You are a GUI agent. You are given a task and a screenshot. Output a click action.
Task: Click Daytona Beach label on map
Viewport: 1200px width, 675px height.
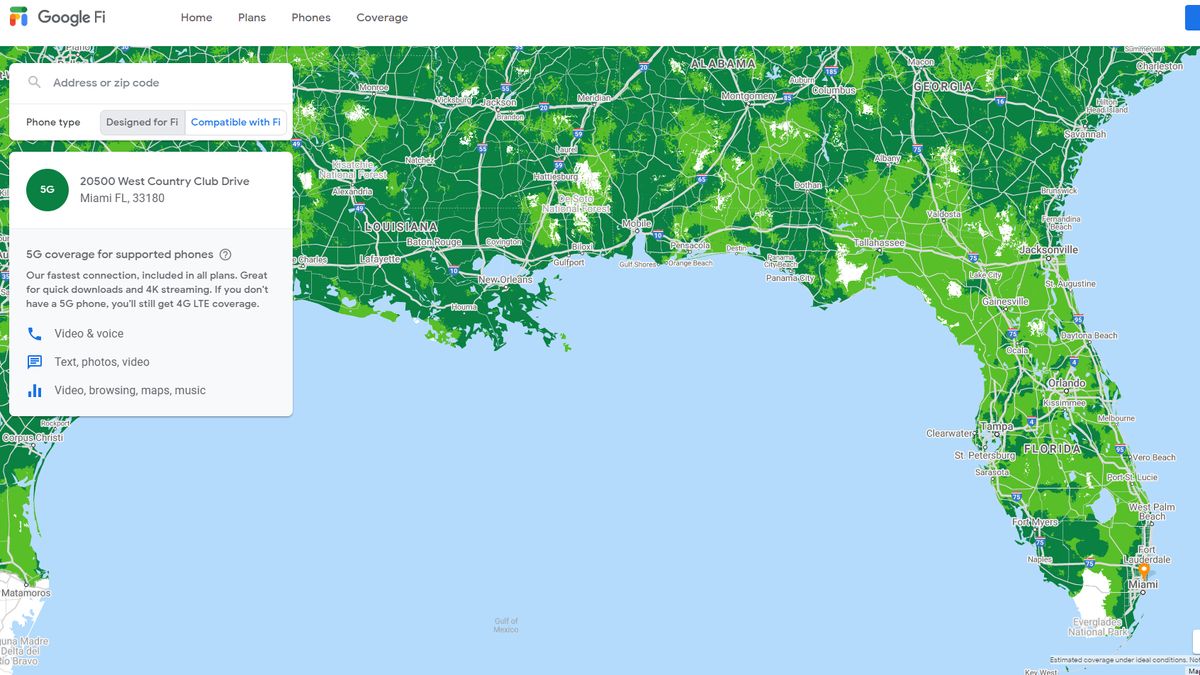click(1089, 336)
